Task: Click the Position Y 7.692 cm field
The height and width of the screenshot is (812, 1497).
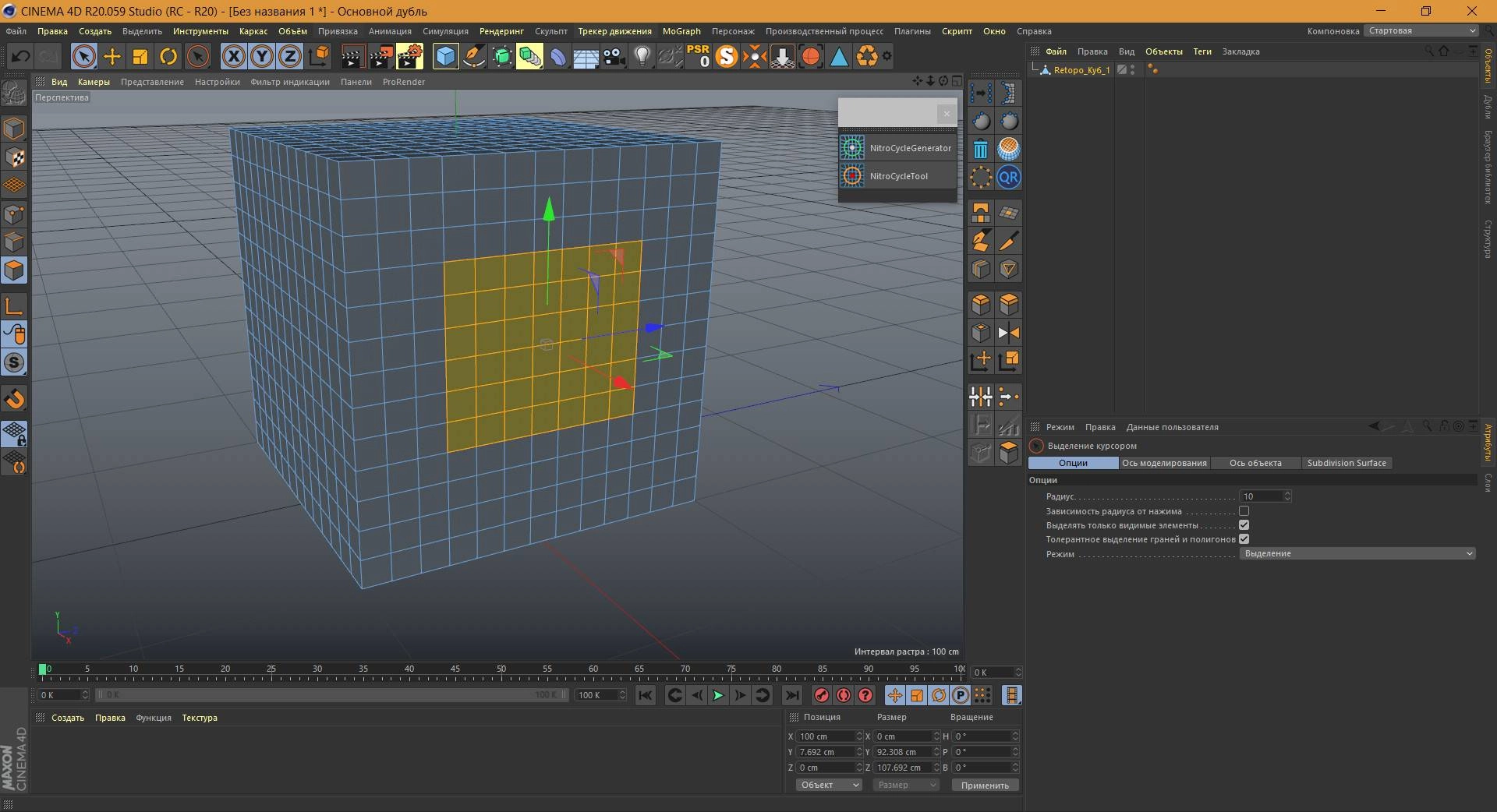Action: pyautogui.click(x=825, y=752)
